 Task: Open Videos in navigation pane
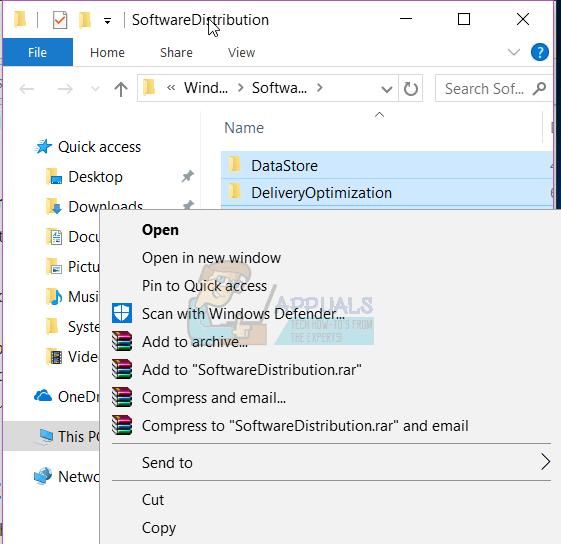coord(83,357)
